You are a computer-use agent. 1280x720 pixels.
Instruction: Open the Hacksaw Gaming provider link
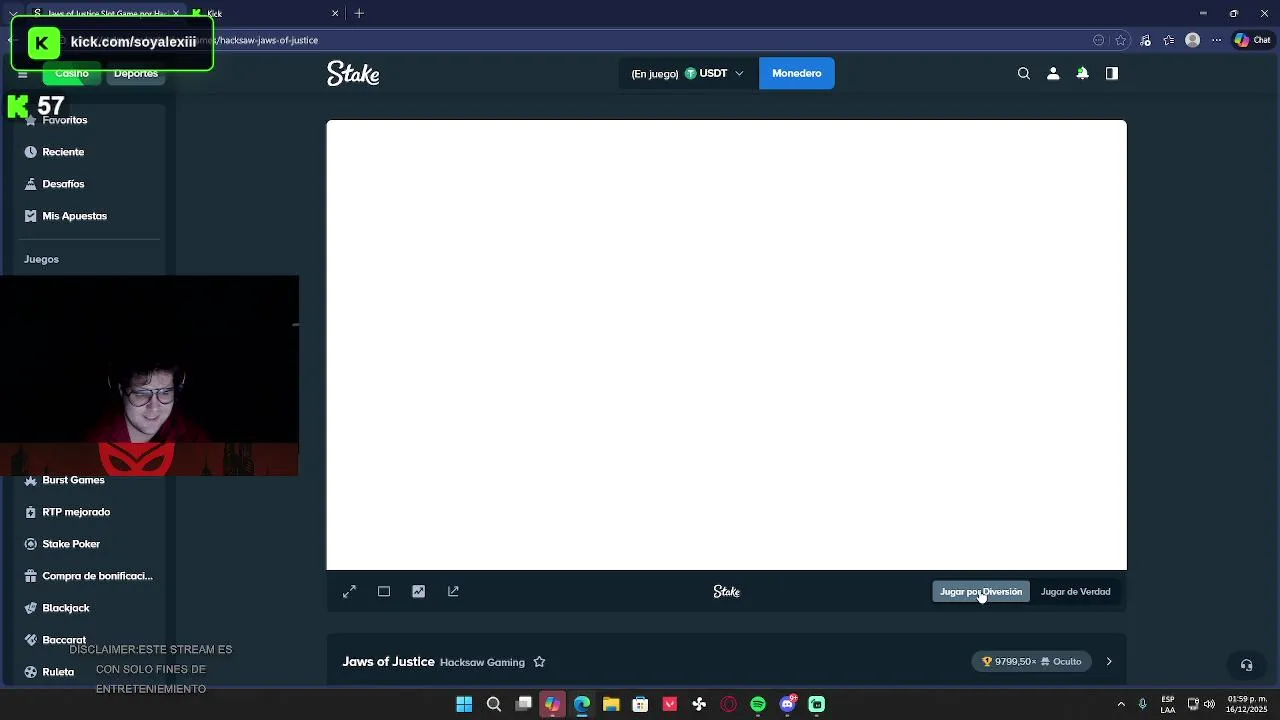click(x=482, y=662)
